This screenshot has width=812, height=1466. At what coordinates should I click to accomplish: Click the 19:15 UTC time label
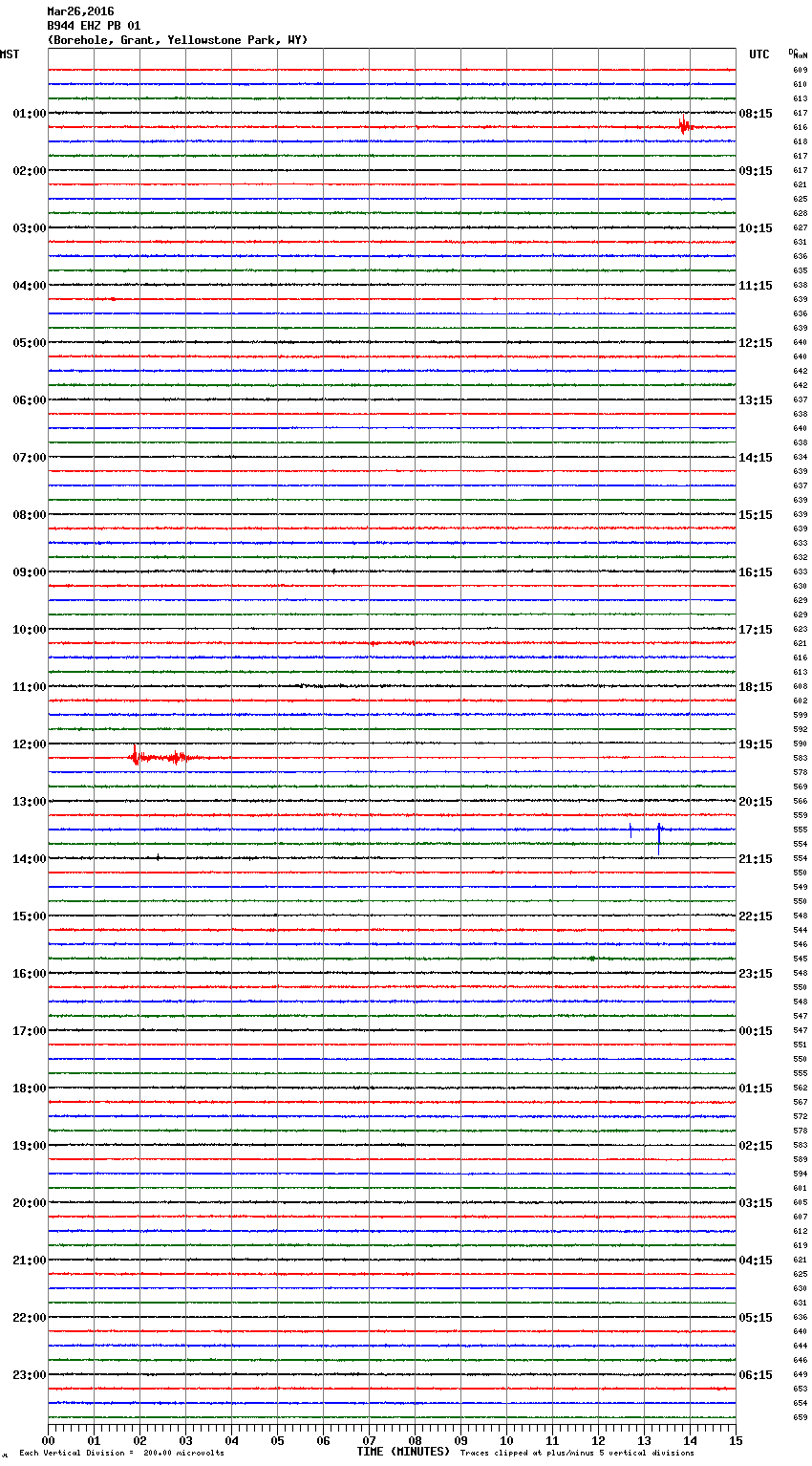(756, 744)
